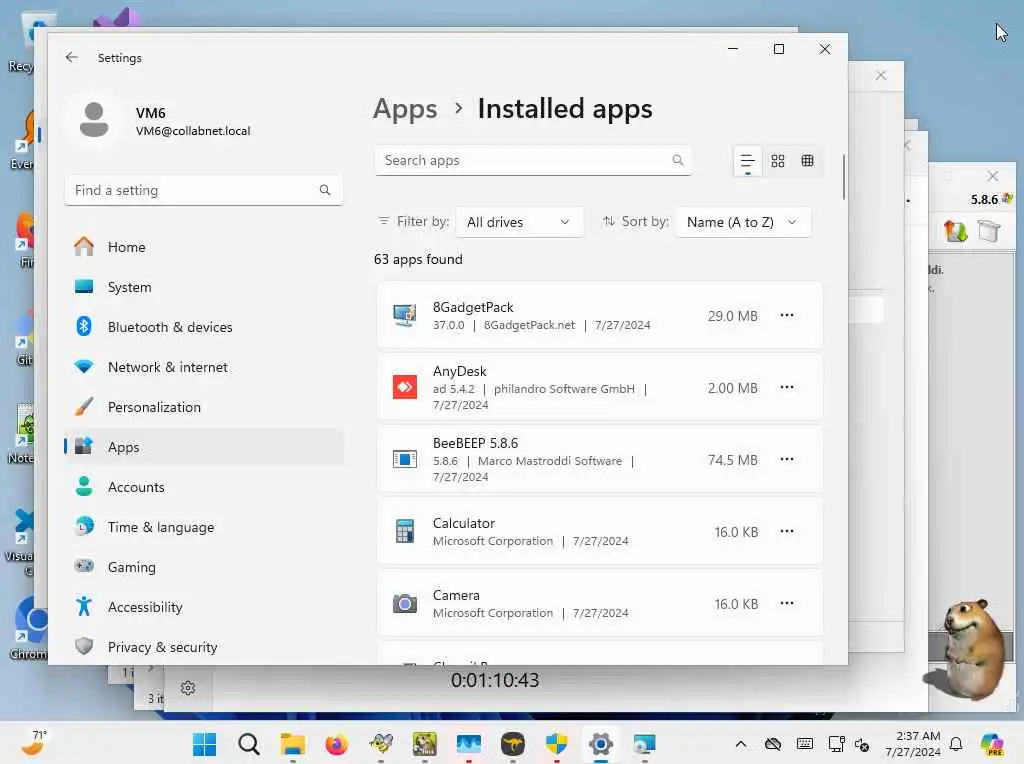Open more options for Camera
Image resolution: width=1024 pixels, height=764 pixels.
(787, 603)
